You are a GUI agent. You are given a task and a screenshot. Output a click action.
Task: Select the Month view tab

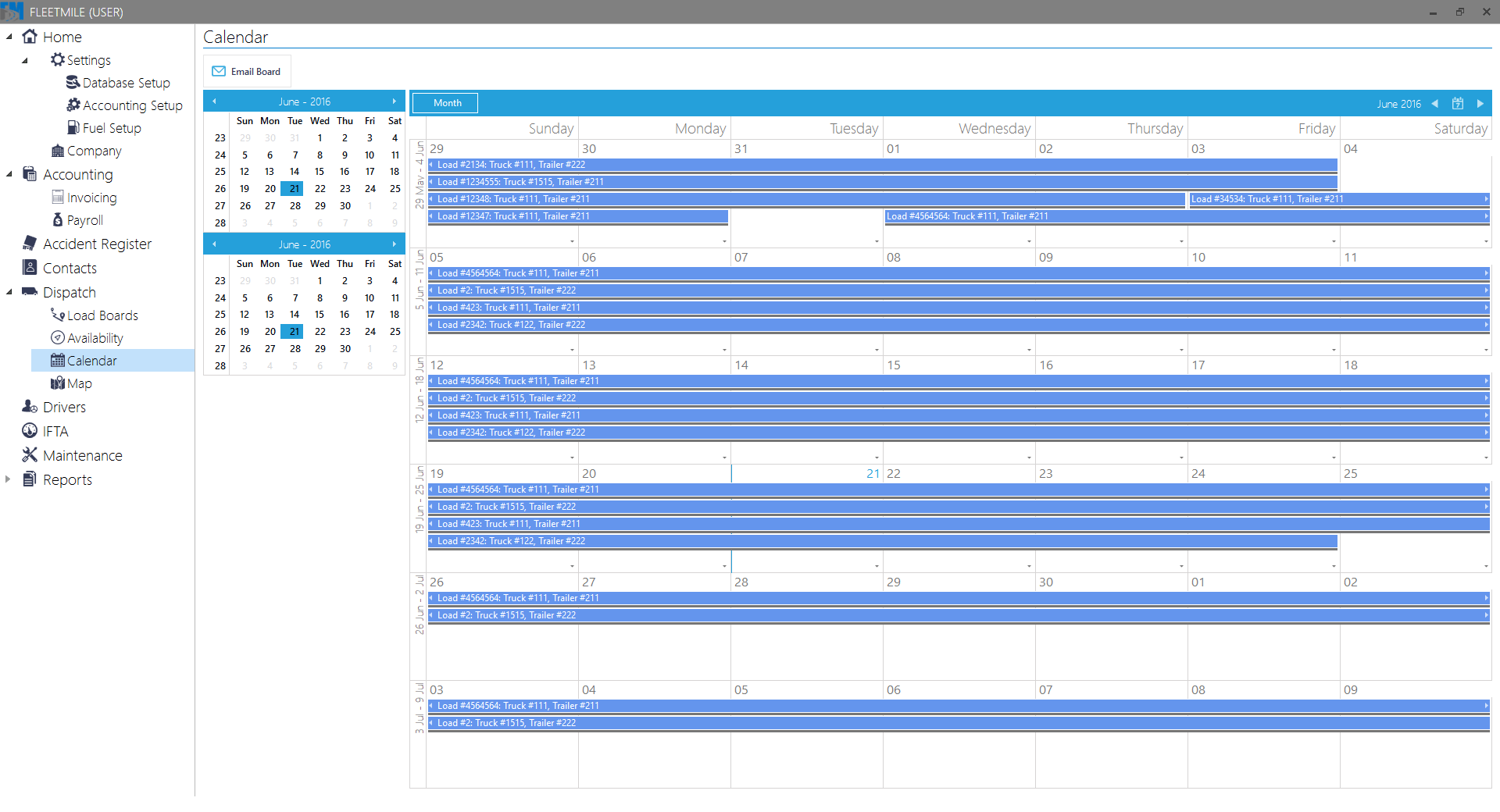tap(445, 103)
